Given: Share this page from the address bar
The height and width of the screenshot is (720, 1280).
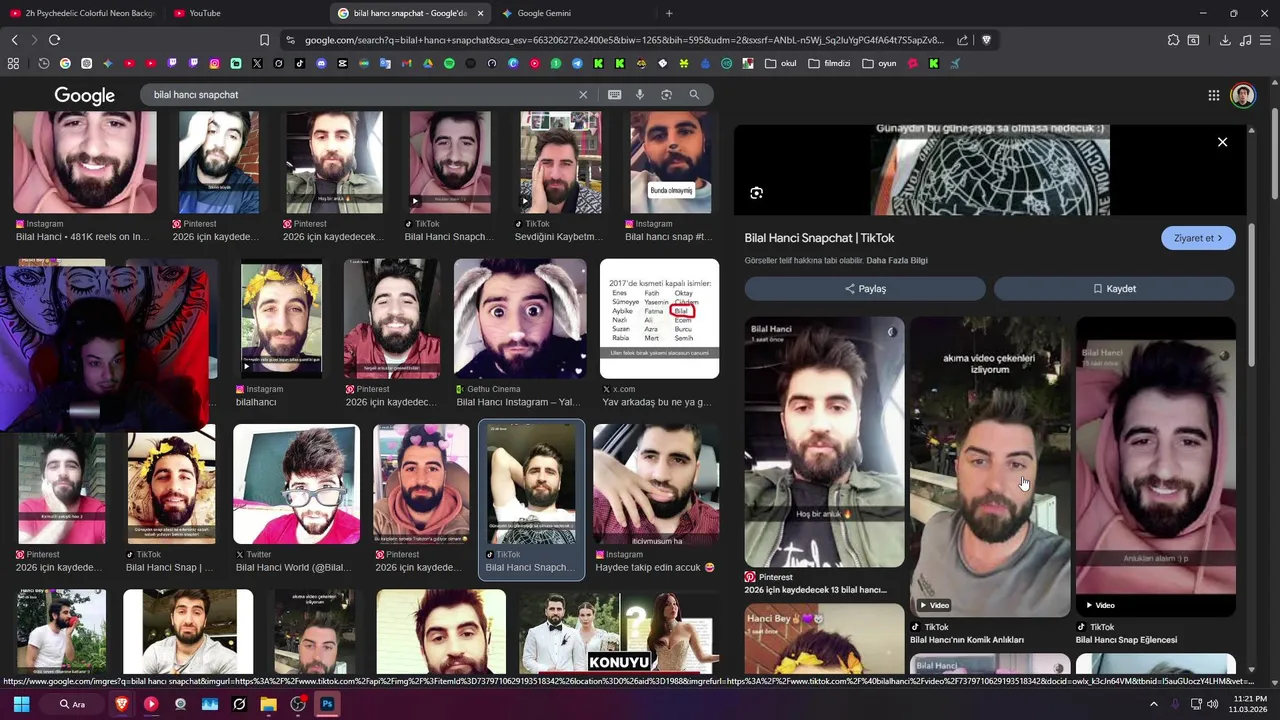Looking at the screenshot, I should coord(962,40).
